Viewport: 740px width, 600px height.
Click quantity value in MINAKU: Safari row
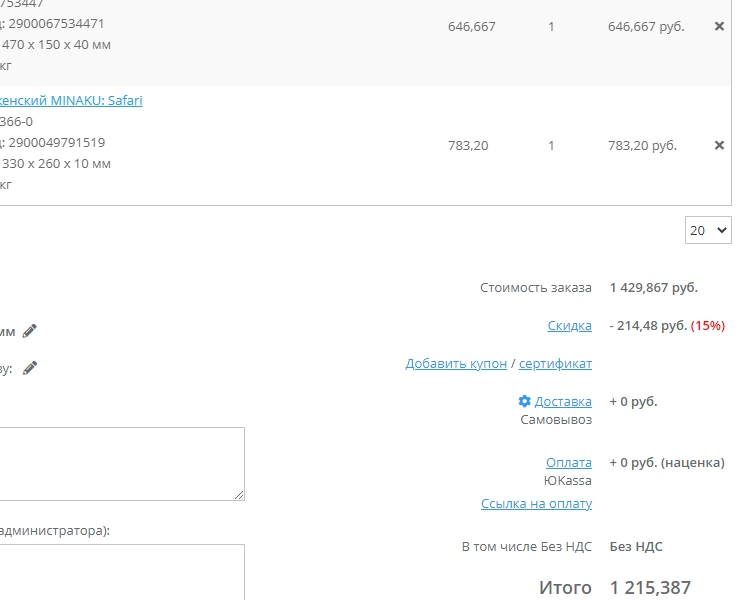(551, 146)
